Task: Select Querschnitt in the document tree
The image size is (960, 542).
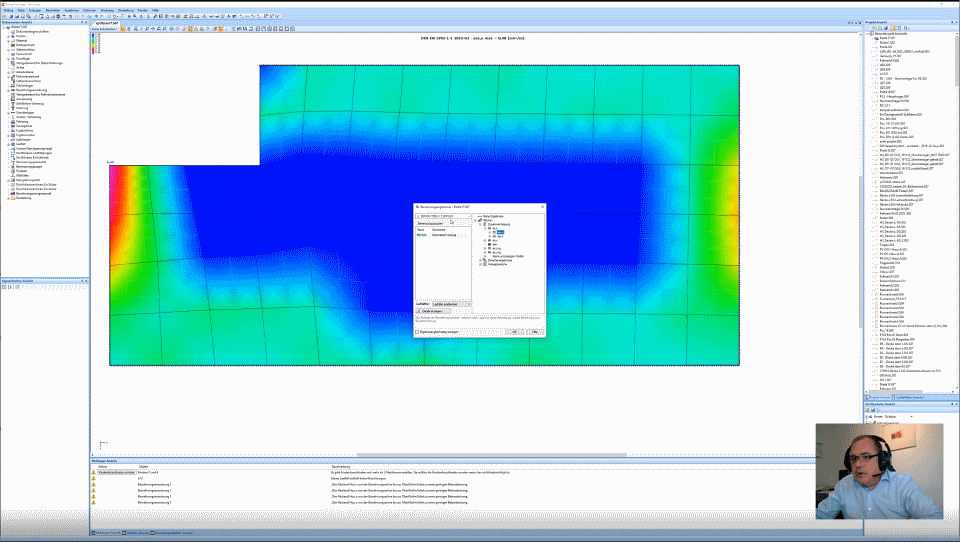Action: [x=23, y=54]
